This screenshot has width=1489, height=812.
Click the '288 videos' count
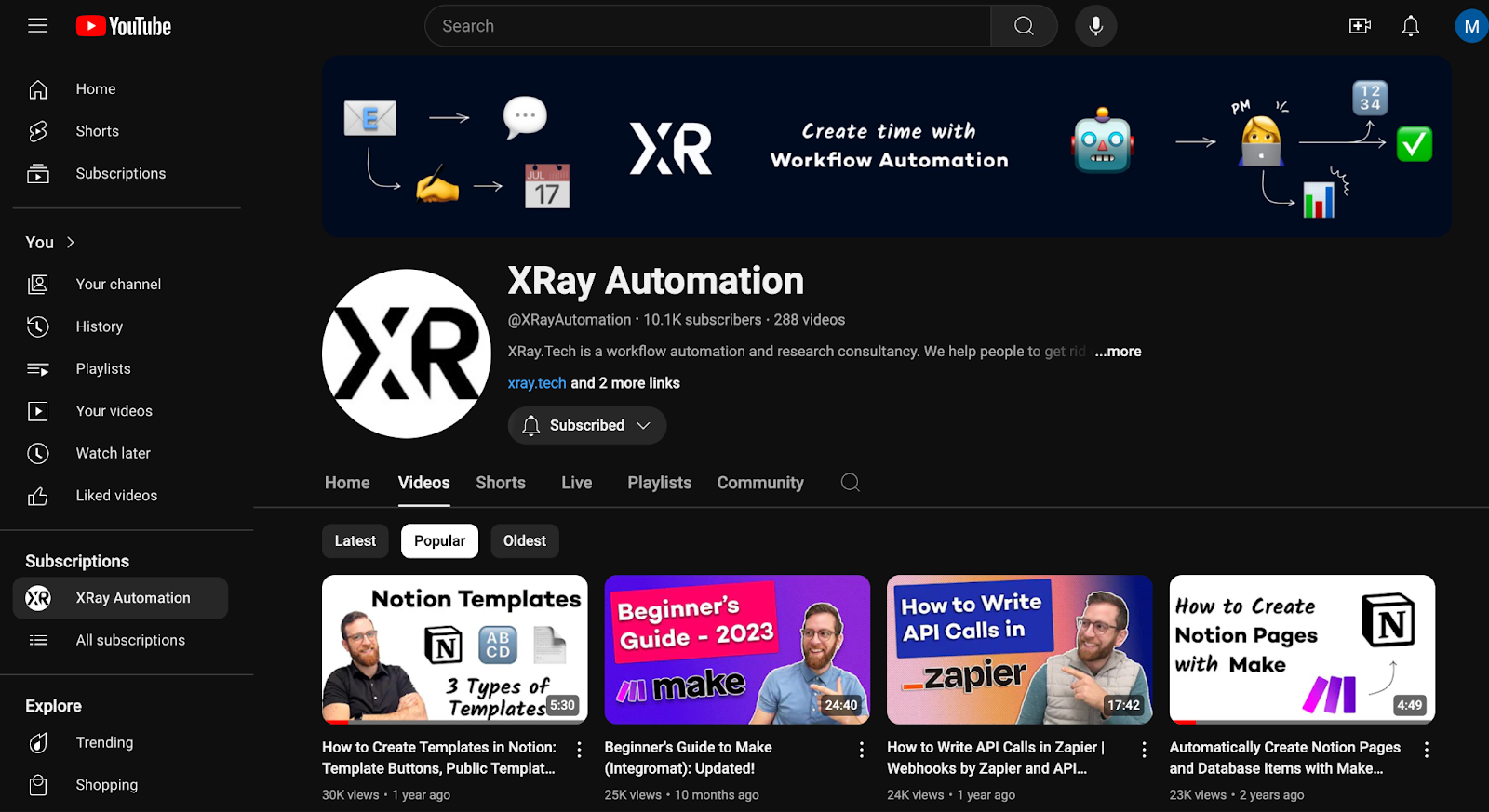(x=810, y=320)
